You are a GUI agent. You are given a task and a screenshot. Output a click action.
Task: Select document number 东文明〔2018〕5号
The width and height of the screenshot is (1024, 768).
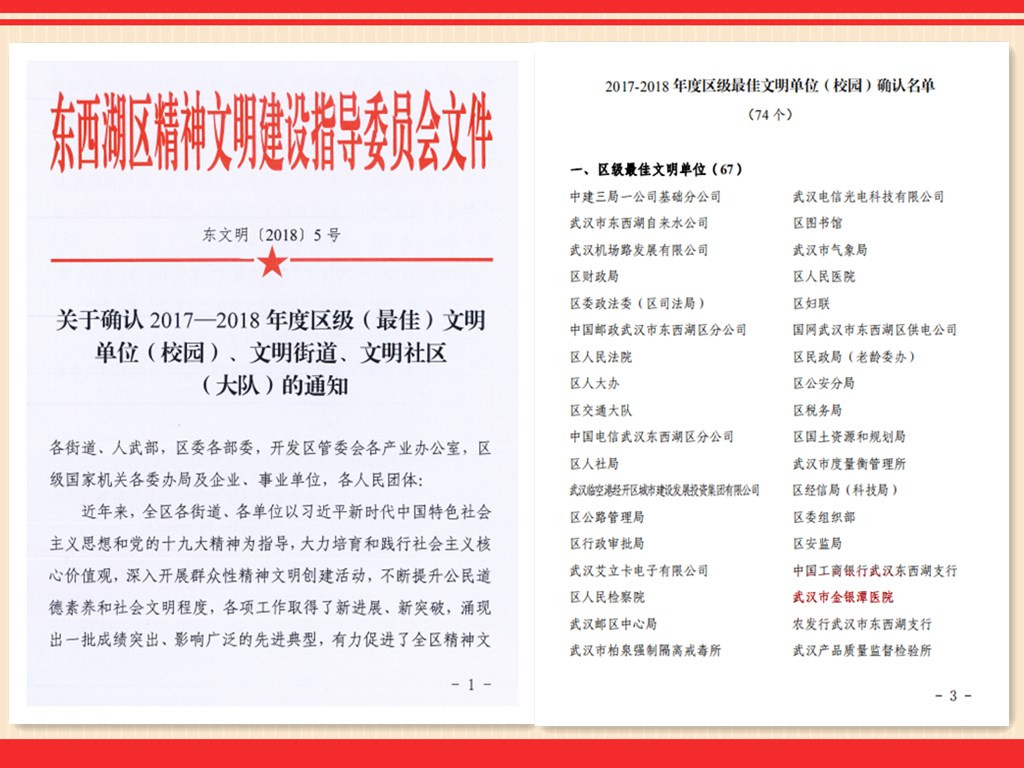point(272,236)
